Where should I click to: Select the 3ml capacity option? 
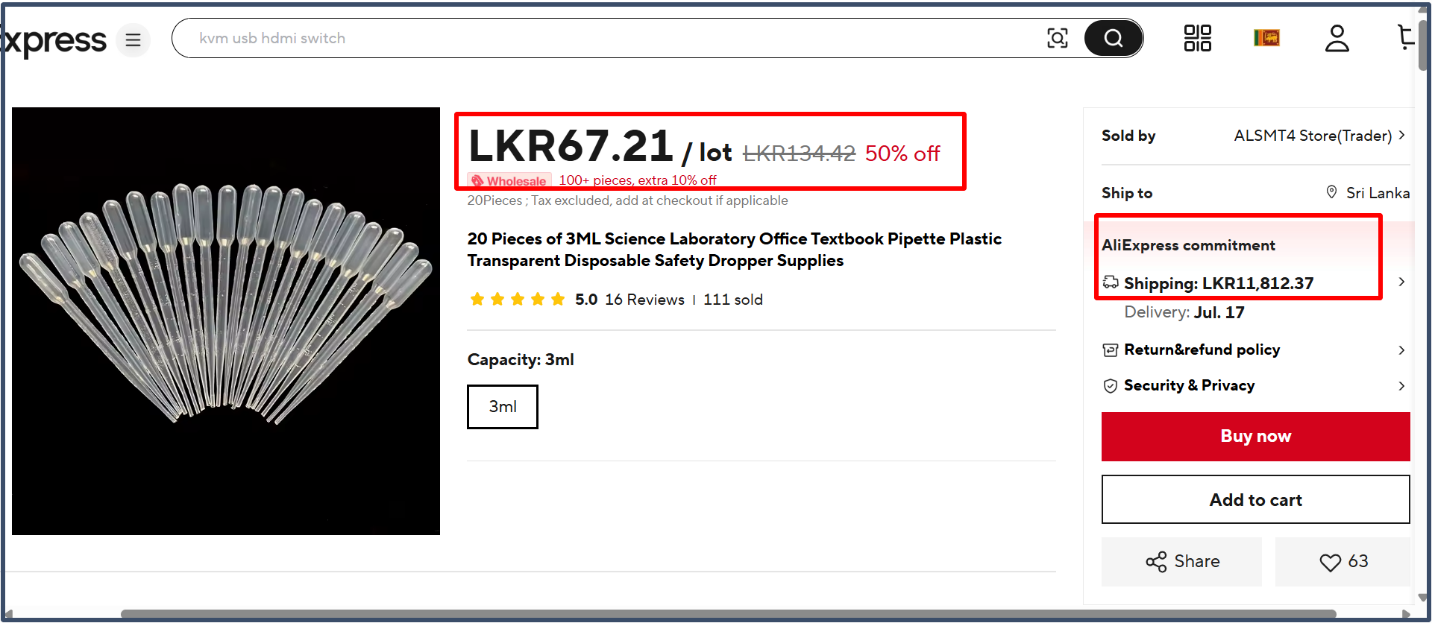click(x=503, y=407)
